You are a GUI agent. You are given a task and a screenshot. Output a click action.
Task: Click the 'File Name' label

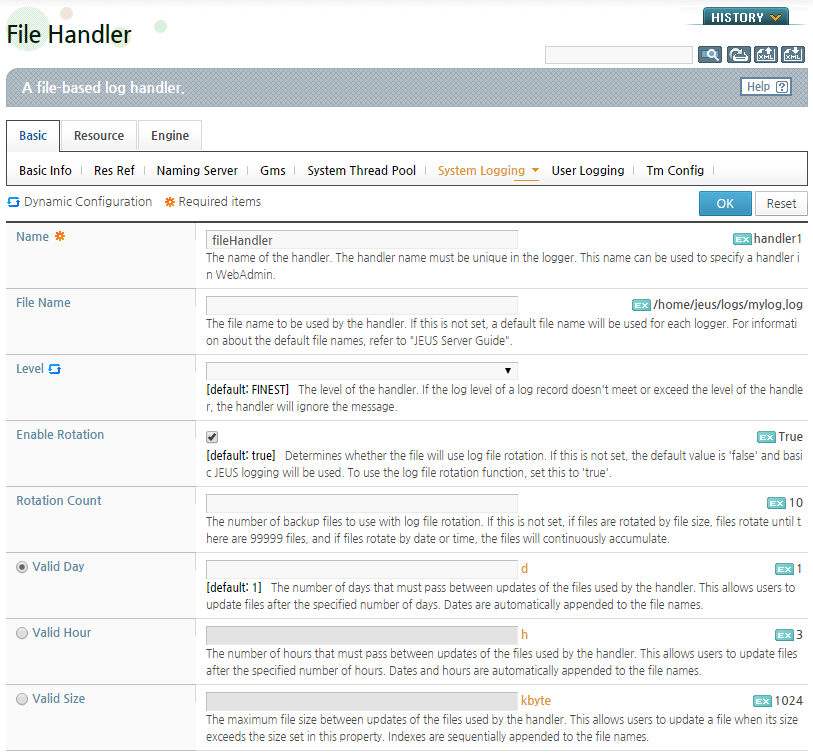click(x=43, y=303)
